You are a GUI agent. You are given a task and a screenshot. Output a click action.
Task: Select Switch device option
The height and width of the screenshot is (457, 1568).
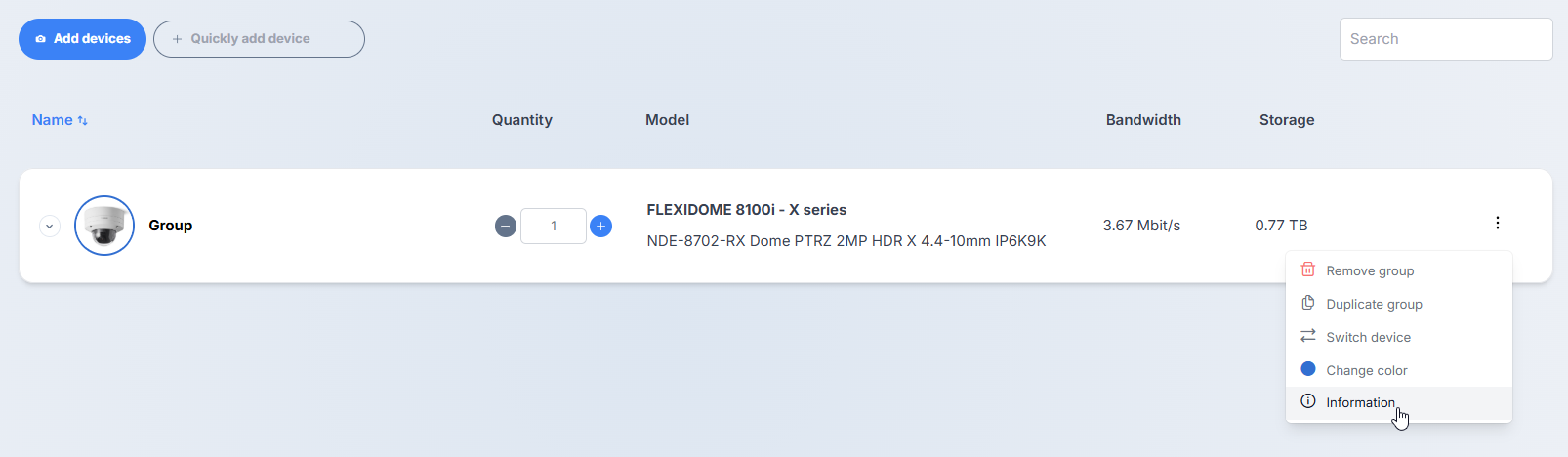[x=1368, y=337]
